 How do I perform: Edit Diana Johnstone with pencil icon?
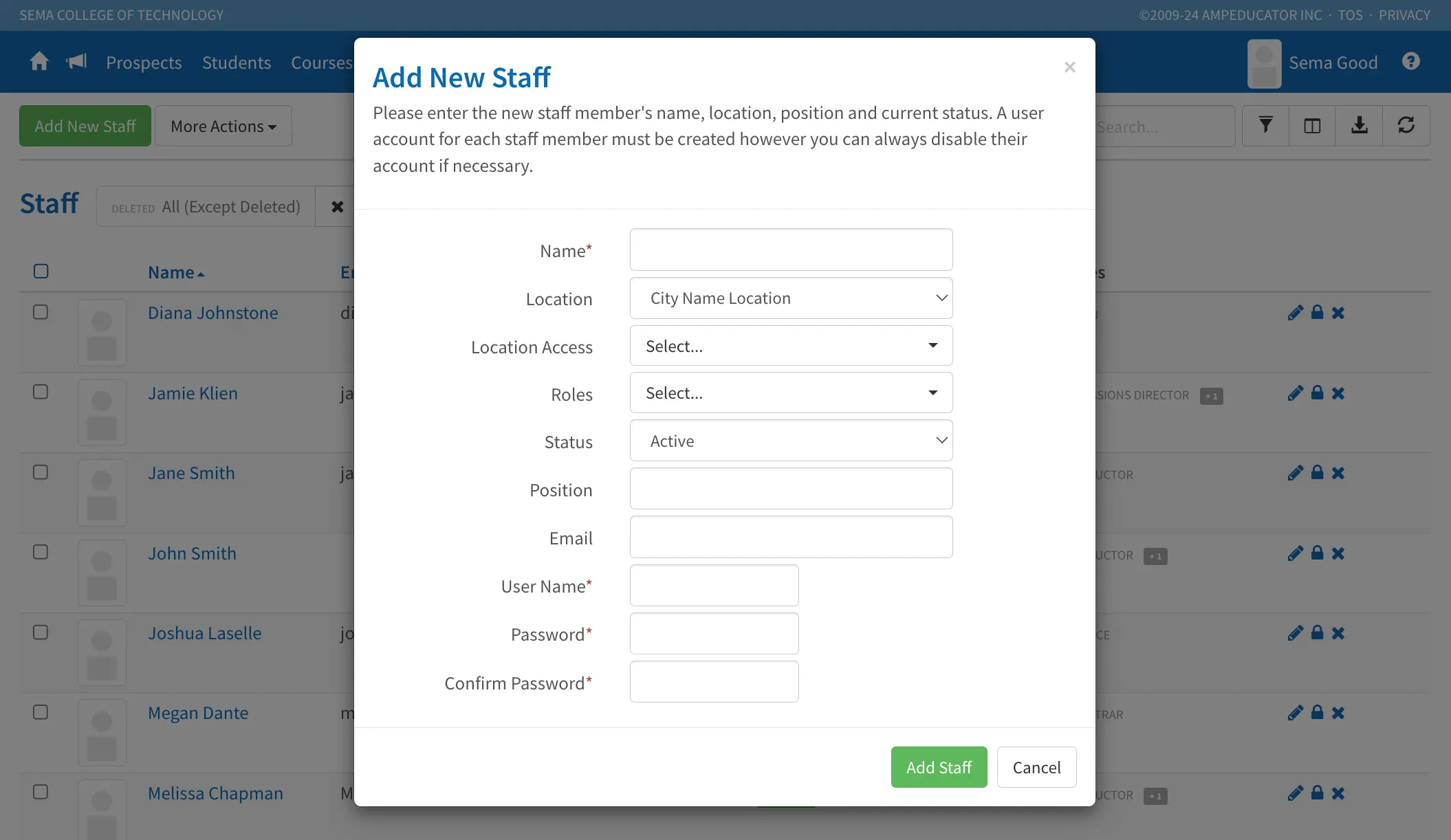coord(1296,313)
